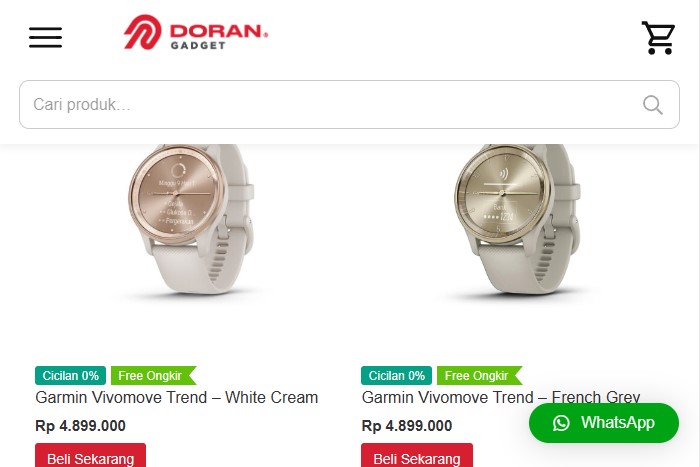Click the search magnifier icon
700x467 pixels.
pos(652,105)
